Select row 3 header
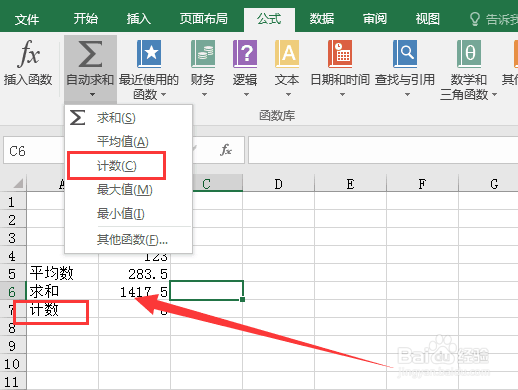 13,238
